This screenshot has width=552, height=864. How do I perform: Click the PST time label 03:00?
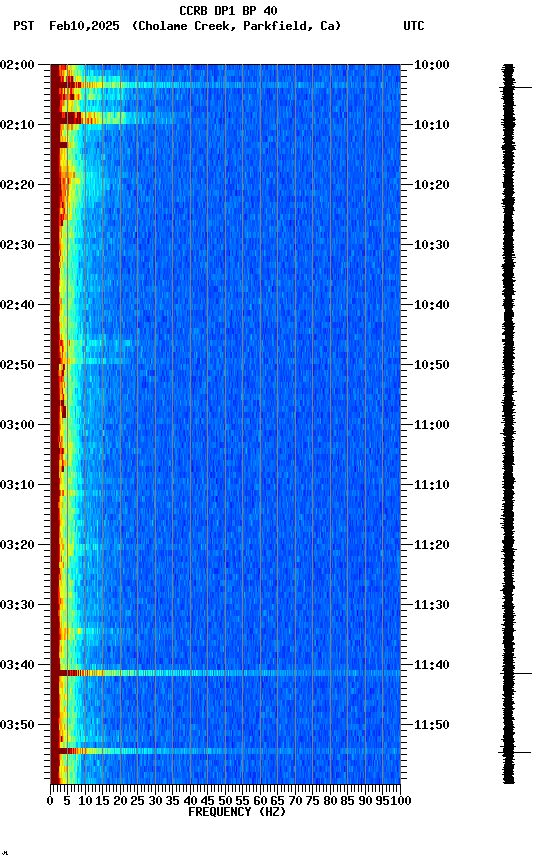coord(17,425)
